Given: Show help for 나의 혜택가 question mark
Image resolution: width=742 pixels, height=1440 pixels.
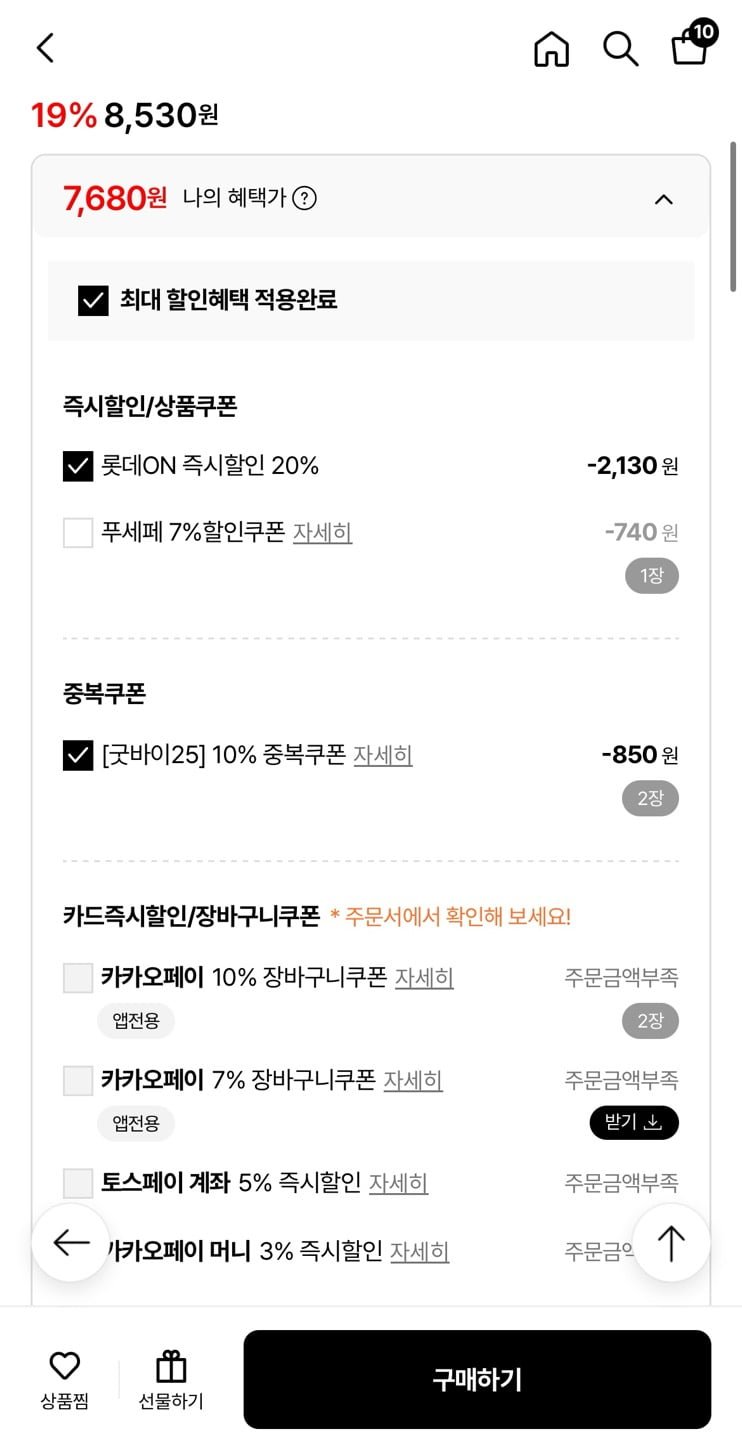Looking at the screenshot, I should click(304, 198).
